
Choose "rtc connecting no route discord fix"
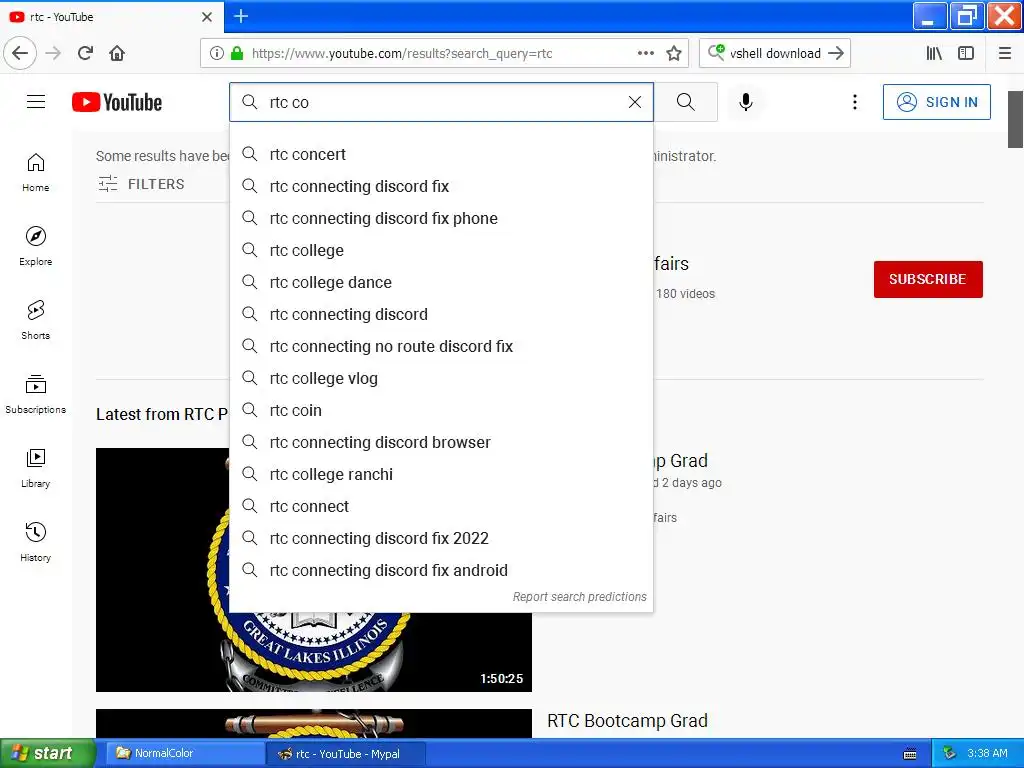click(x=441, y=346)
